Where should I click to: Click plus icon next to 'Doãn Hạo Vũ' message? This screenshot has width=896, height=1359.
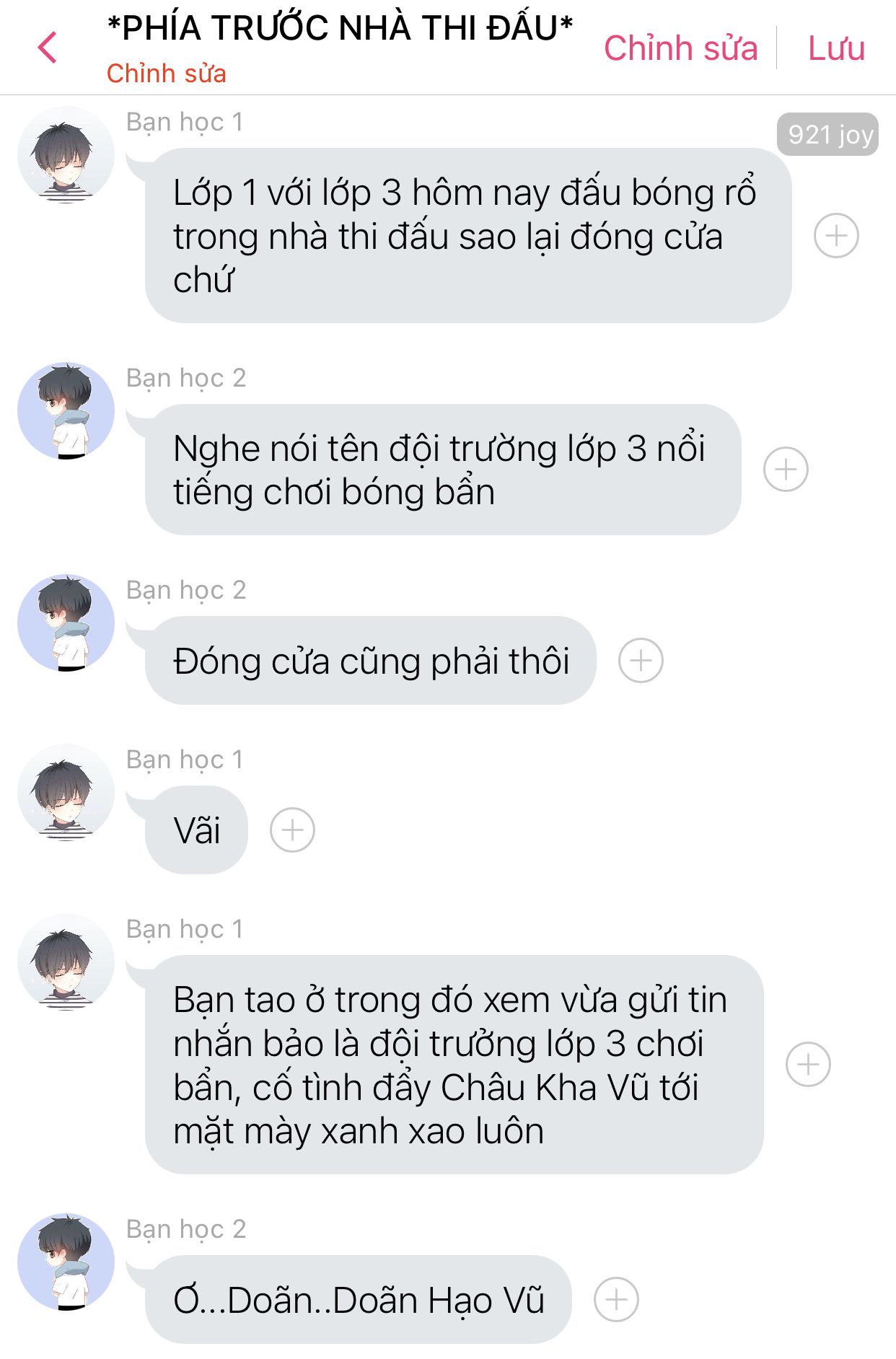click(x=616, y=1300)
